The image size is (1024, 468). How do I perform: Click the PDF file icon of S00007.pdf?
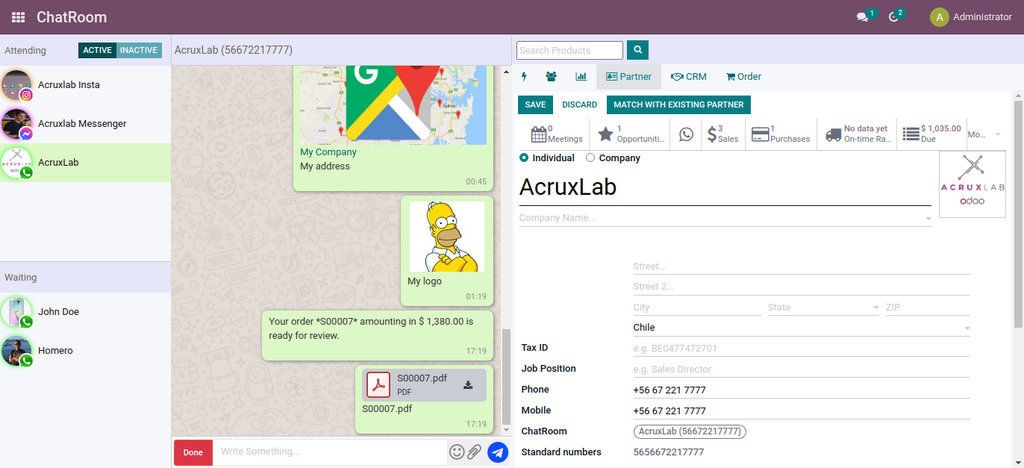pyautogui.click(x=378, y=384)
